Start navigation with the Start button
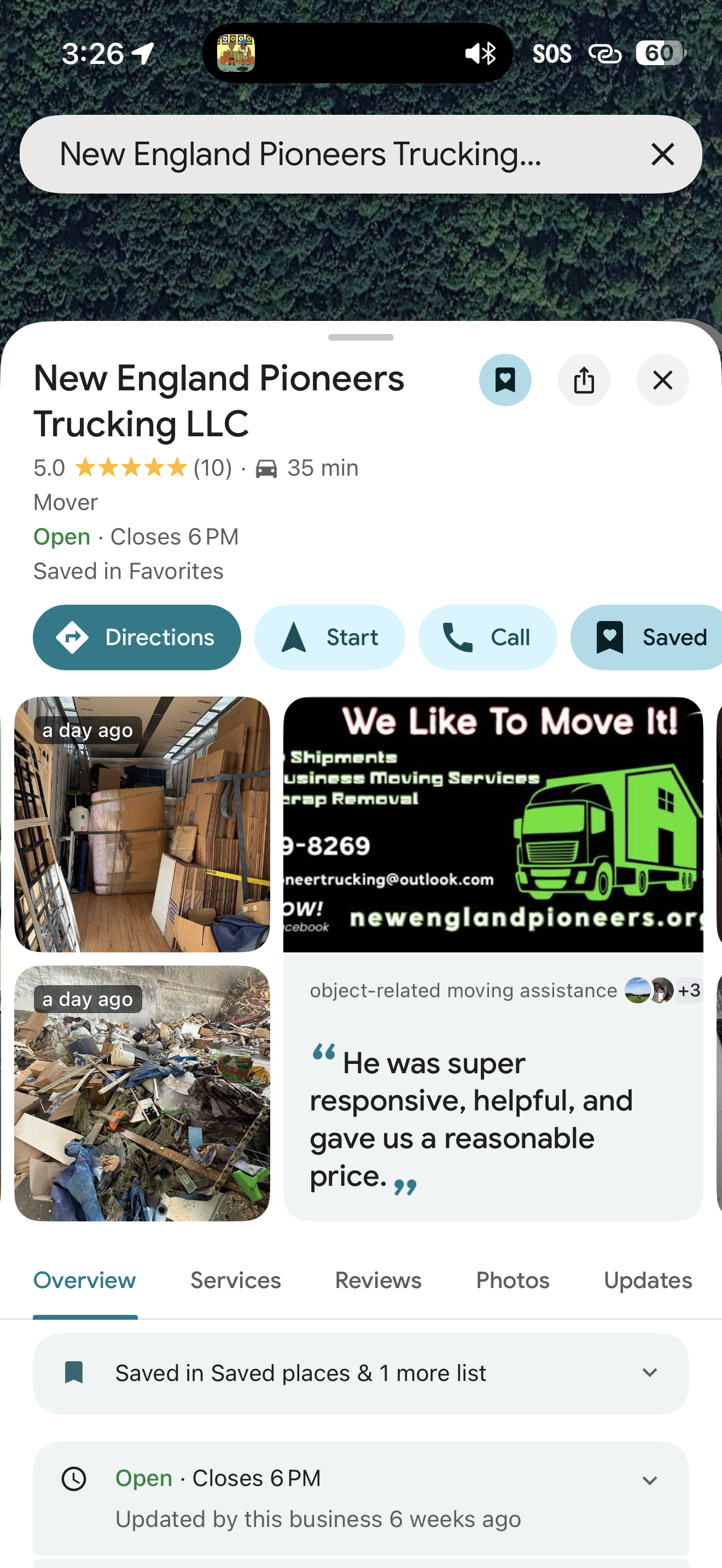This screenshot has width=722, height=1568. click(x=329, y=637)
